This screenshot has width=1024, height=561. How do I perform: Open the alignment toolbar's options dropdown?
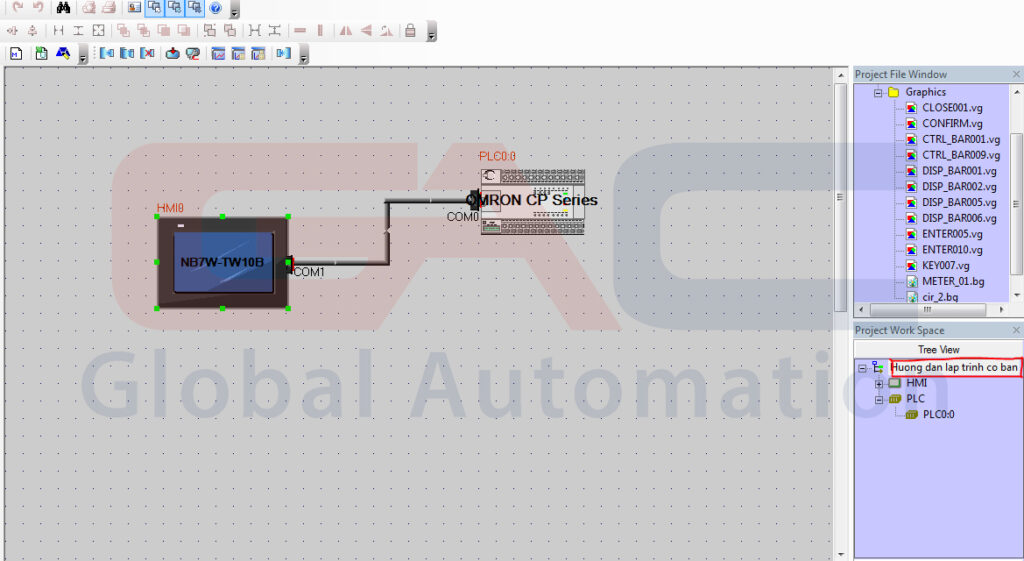pyautogui.click(x=431, y=33)
